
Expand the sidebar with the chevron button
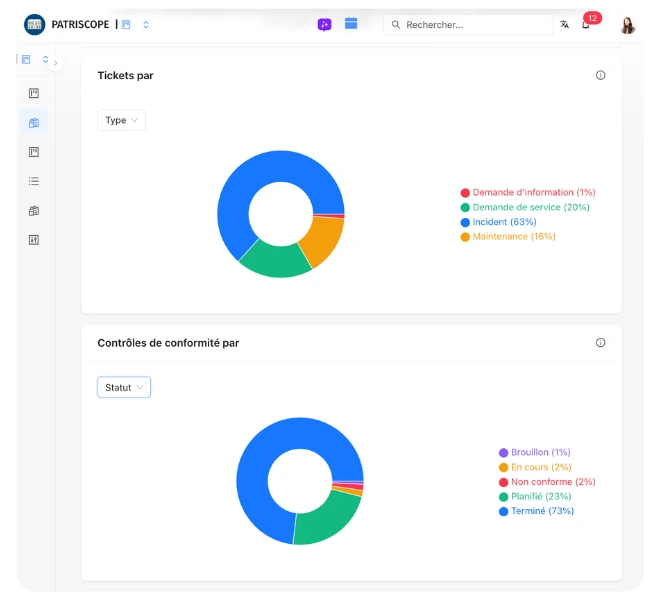[x=56, y=63]
